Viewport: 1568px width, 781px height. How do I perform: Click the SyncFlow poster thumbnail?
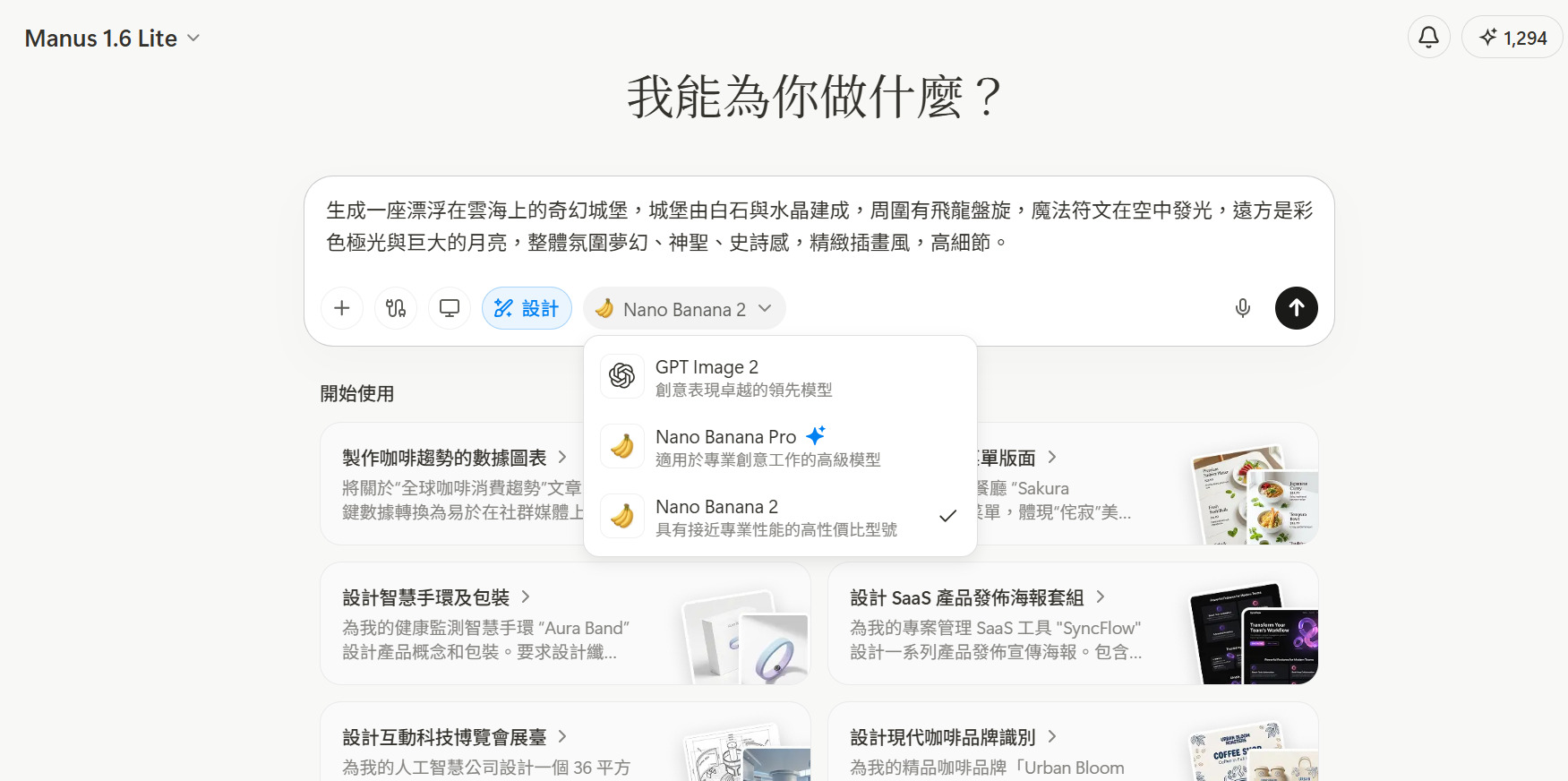pyautogui.click(x=1254, y=634)
